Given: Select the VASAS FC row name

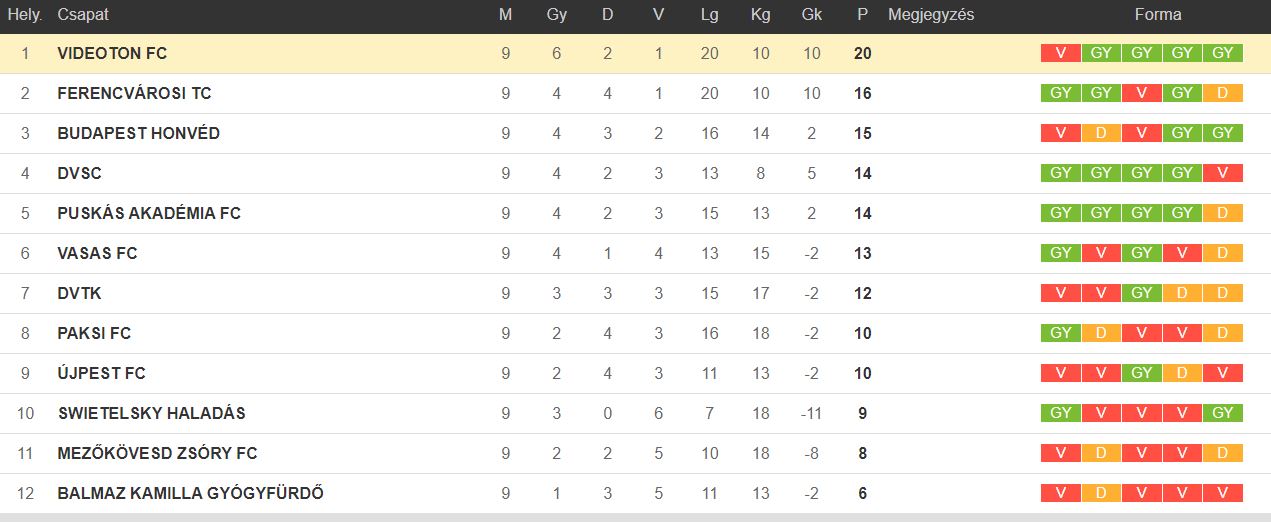Looking at the screenshot, I should 98,253.
